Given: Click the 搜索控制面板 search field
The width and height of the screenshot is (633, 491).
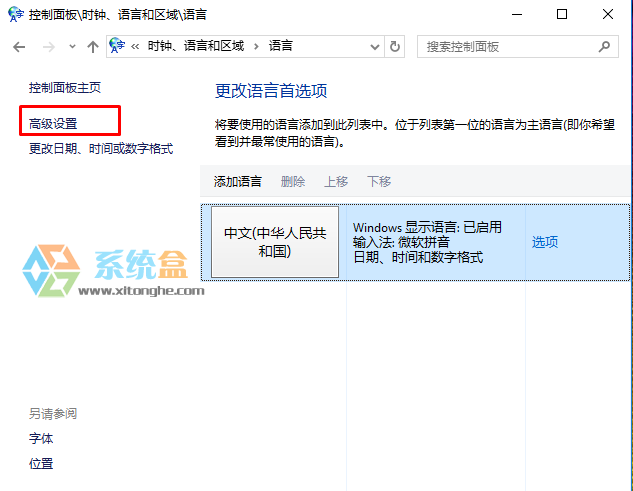Looking at the screenshot, I should click(x=505, y=47).
